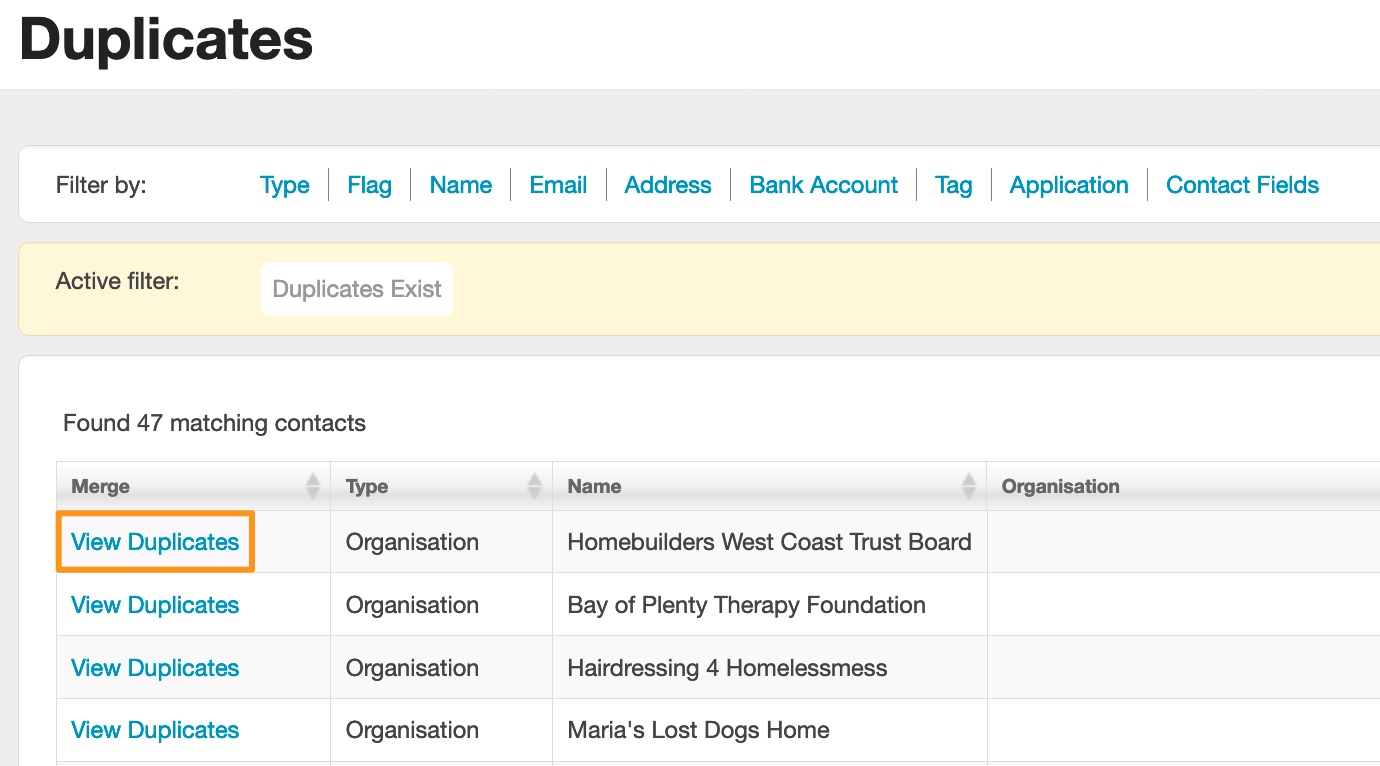View duplicates for Bay of Plenty Therapy Foundation

click(x=155, y=605)
